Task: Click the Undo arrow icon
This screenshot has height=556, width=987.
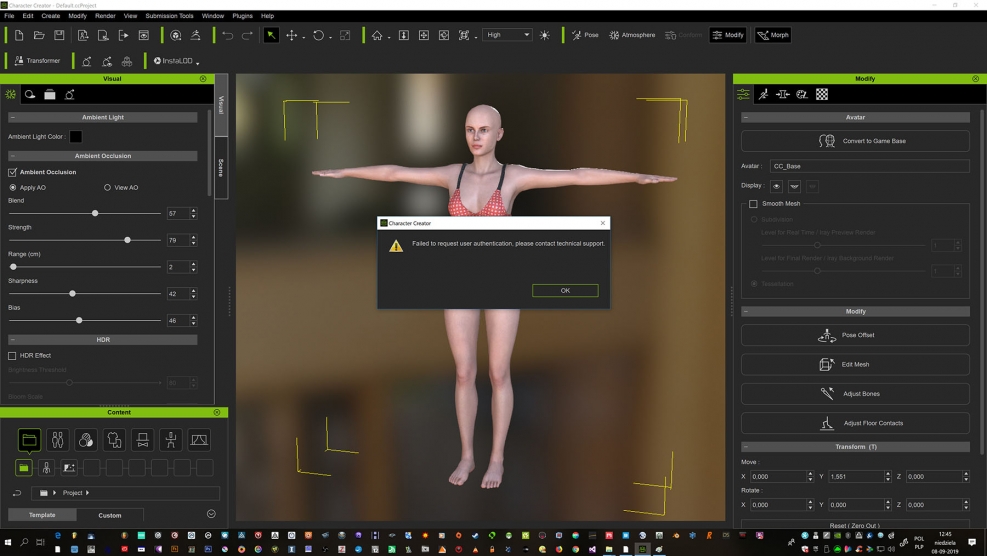Action: coord(228,35)
